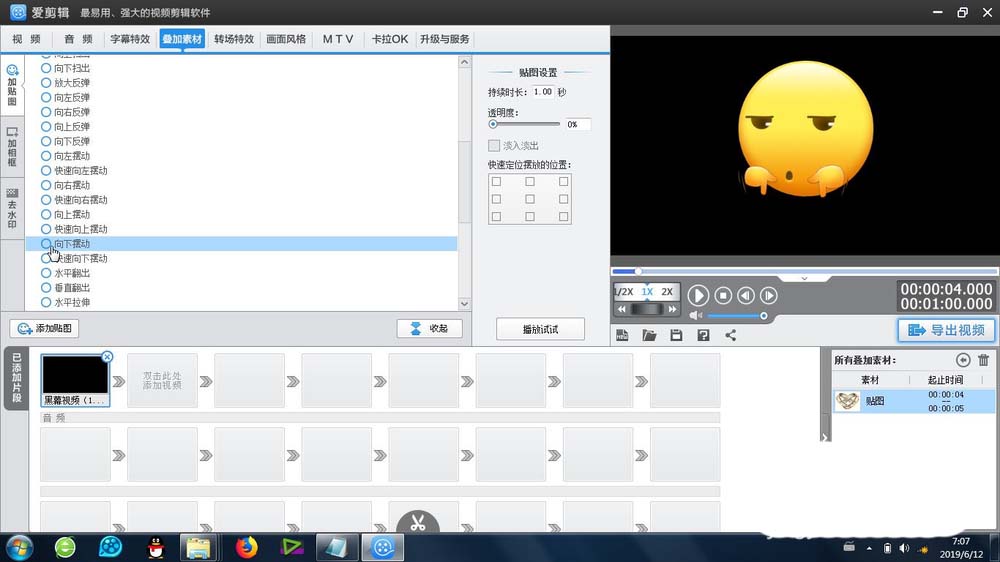Click the effect list scroll down arrow
The image size is (1000, 562).
pos(464,304)
